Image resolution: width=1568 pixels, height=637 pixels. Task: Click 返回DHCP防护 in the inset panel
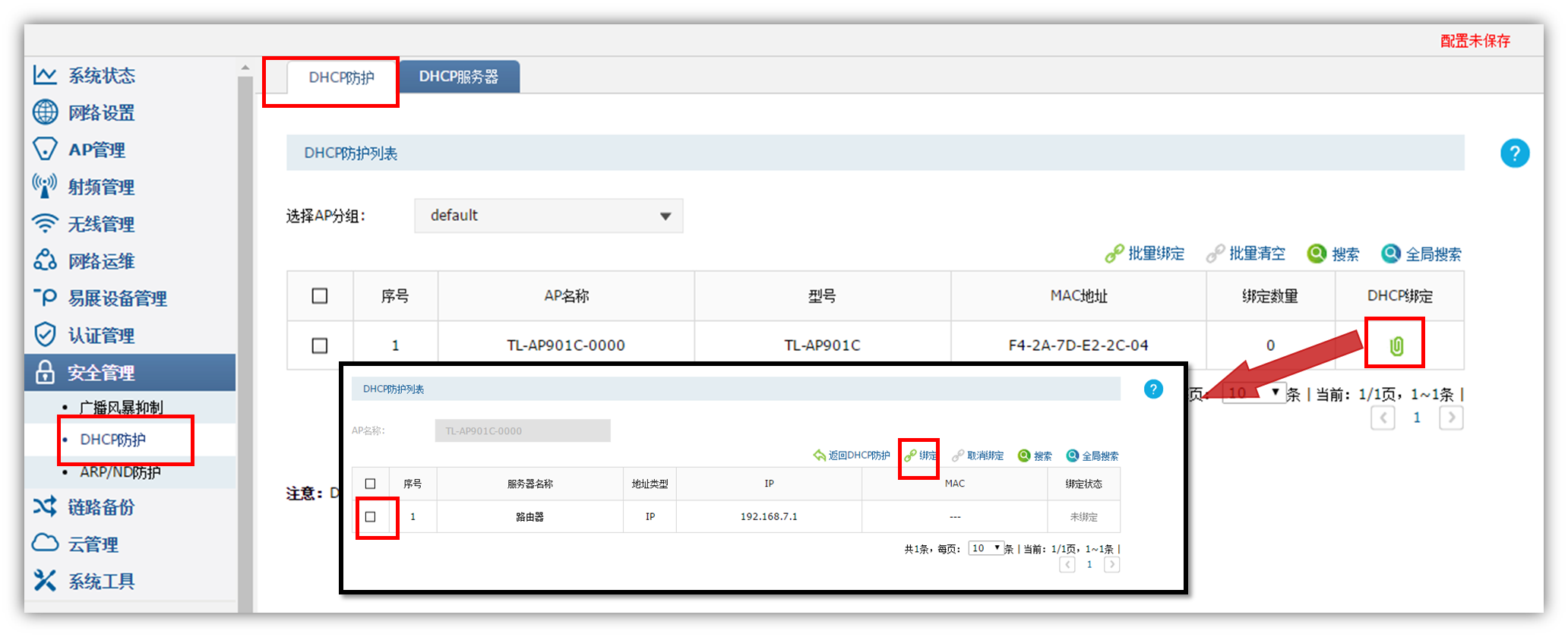(x=852, y=456)
